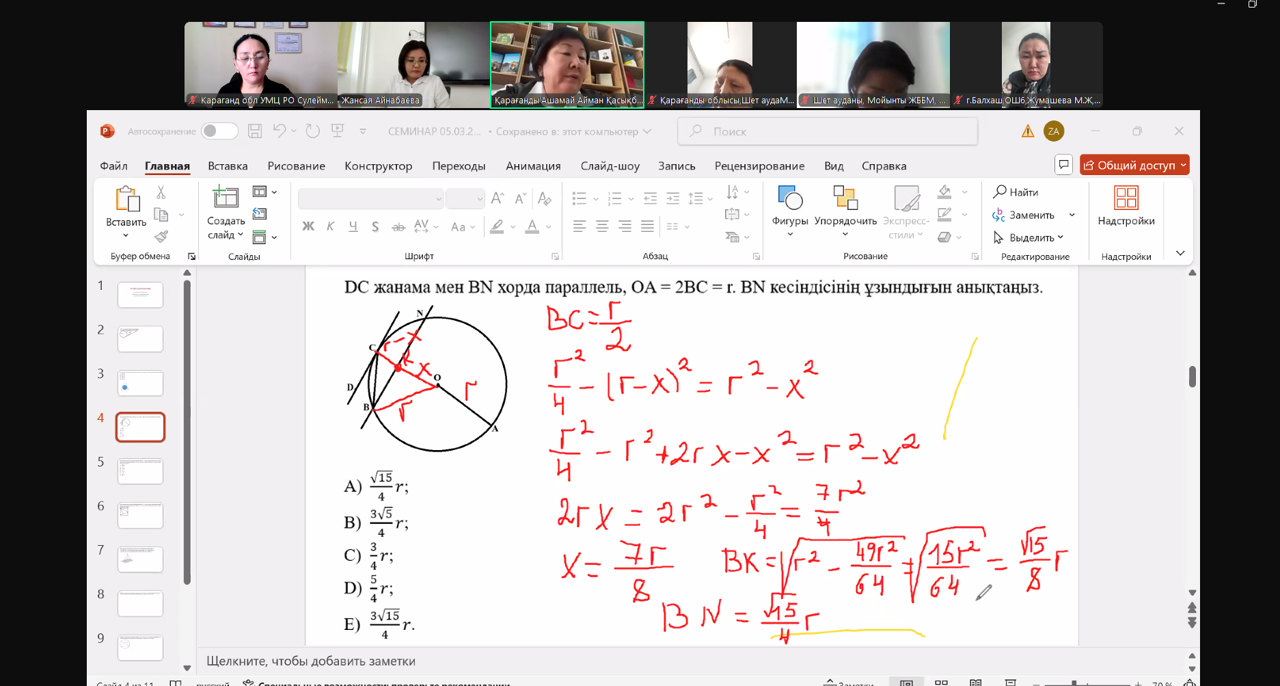Open the comments speech bubble icon
The width and height of the screenshot is (1280, 686).
[1063, 165]
